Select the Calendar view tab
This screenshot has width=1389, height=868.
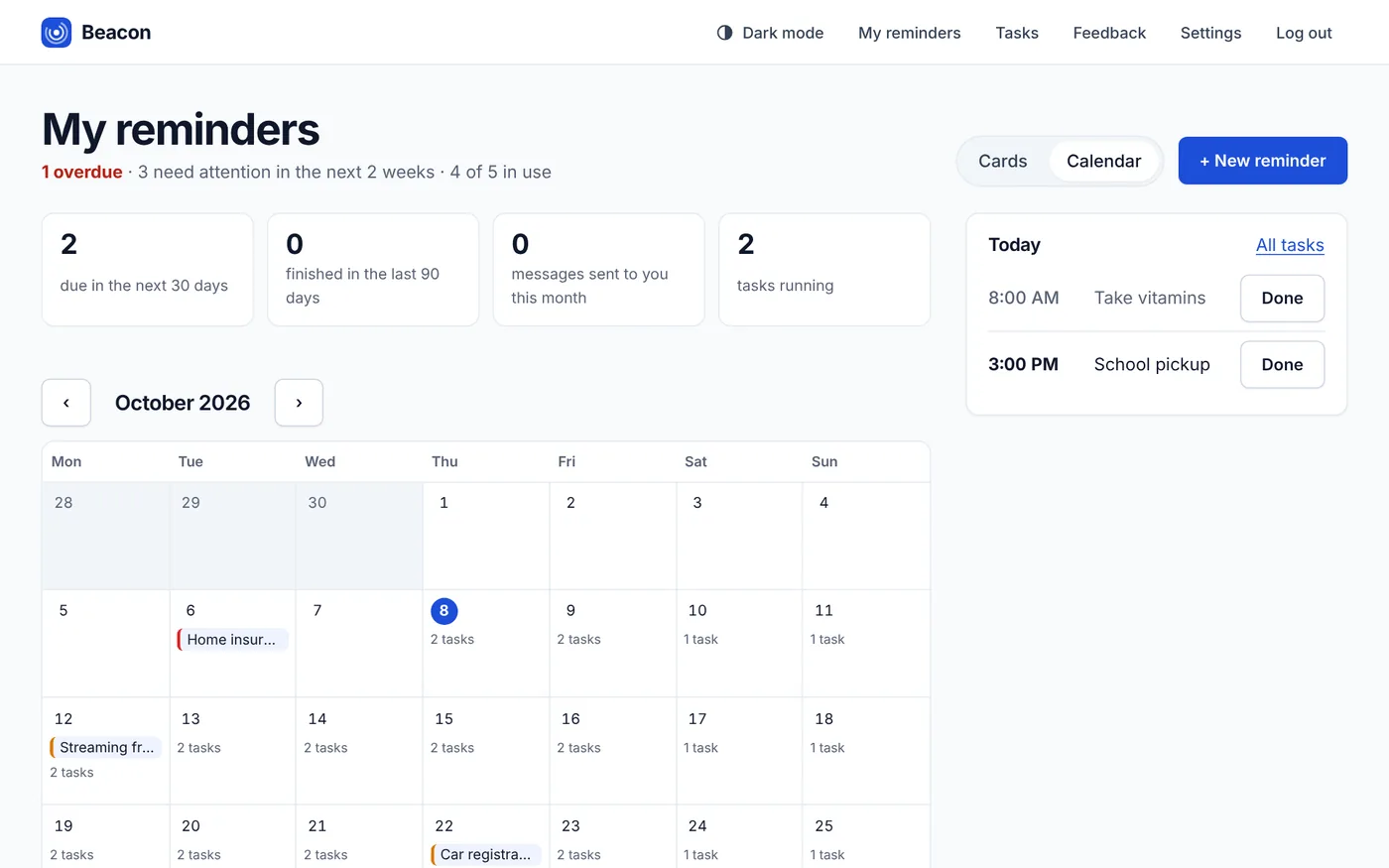pyautogui.click(x=1103, y=161)
